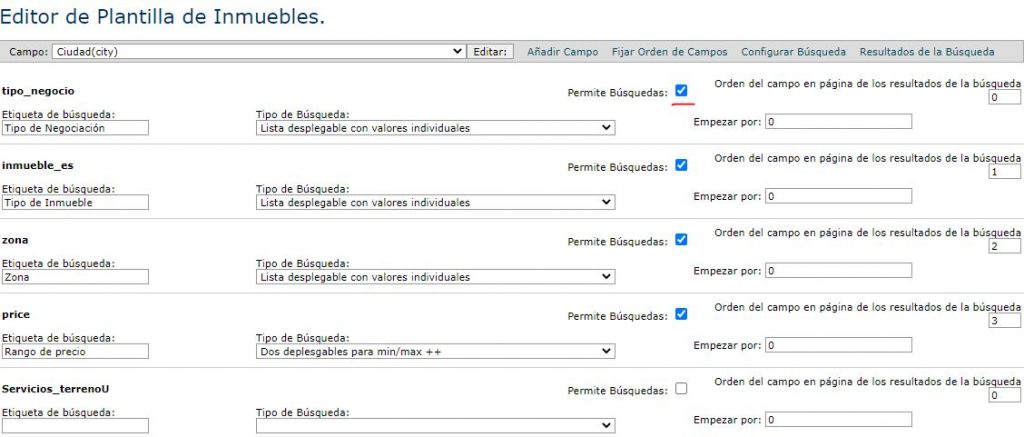Screen dimensions: 1024x437
Task: View Resultados de la Búsqueda
Action: point(927,52)
